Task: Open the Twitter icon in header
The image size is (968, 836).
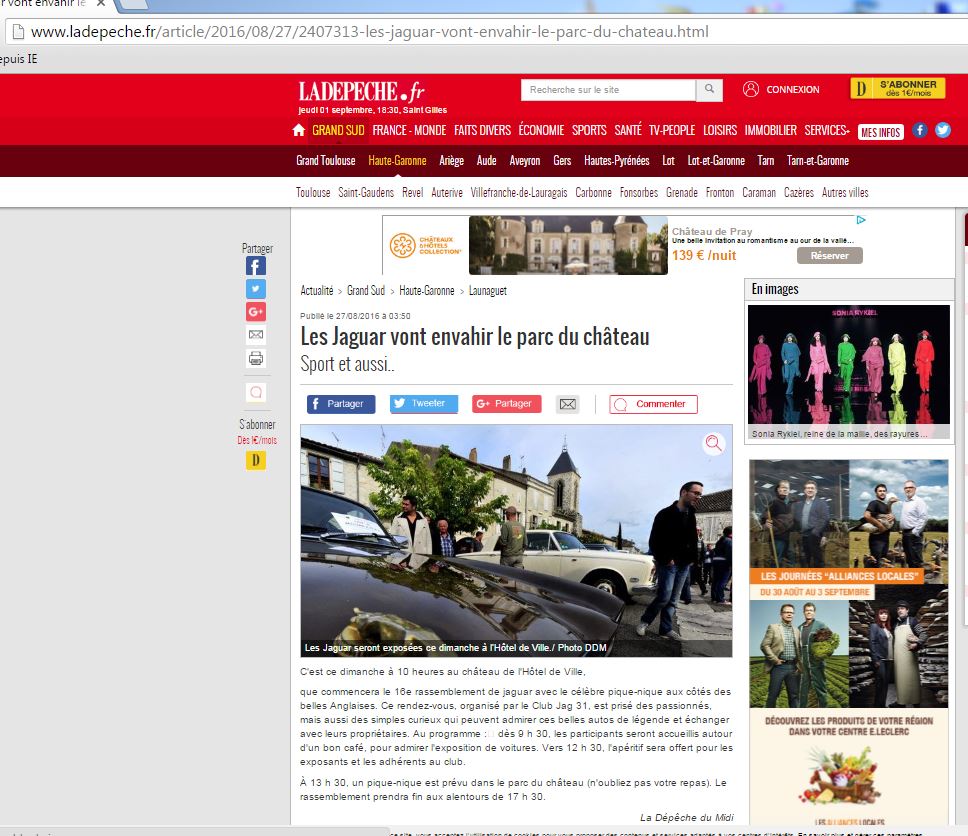Action: coord(943,130)
